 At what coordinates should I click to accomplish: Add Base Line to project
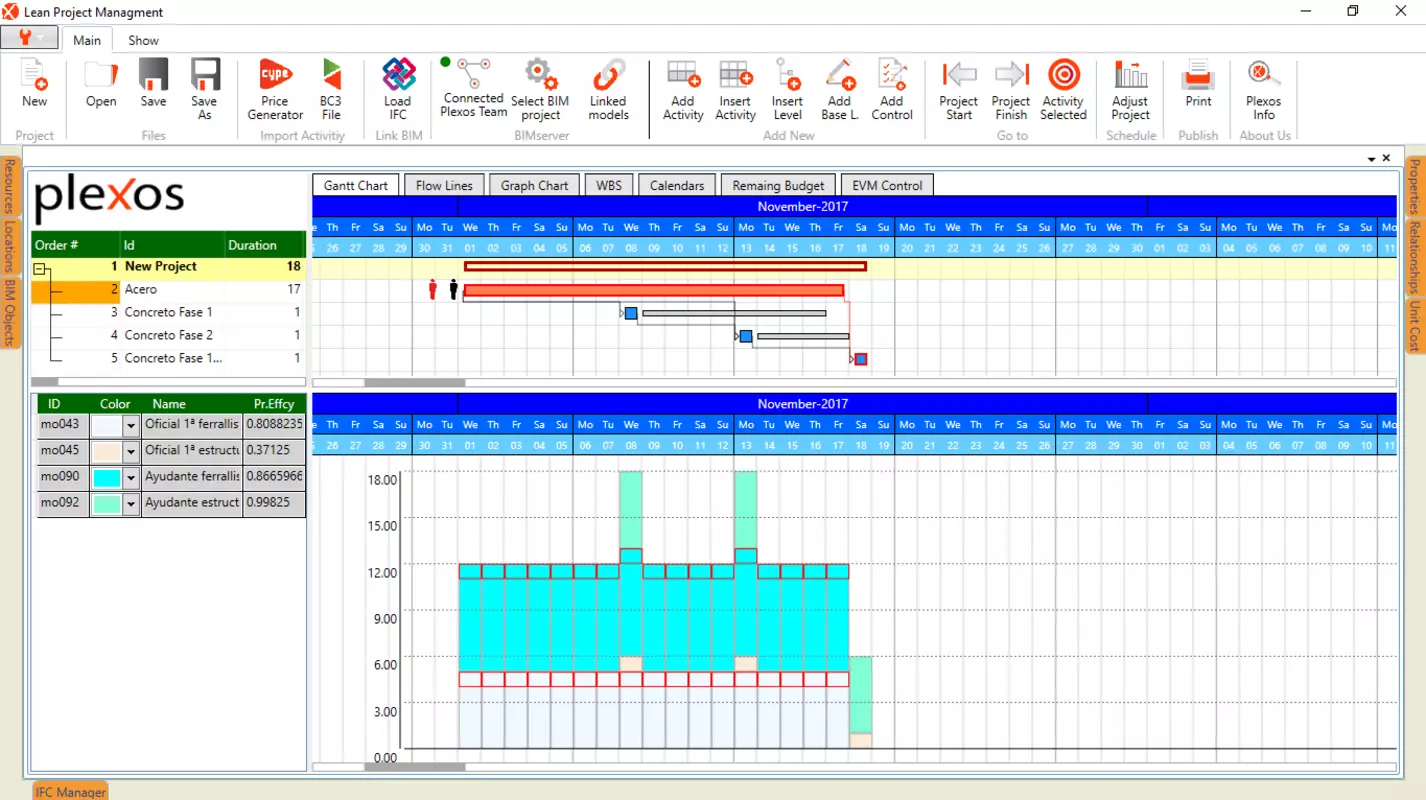pos(840,90)
